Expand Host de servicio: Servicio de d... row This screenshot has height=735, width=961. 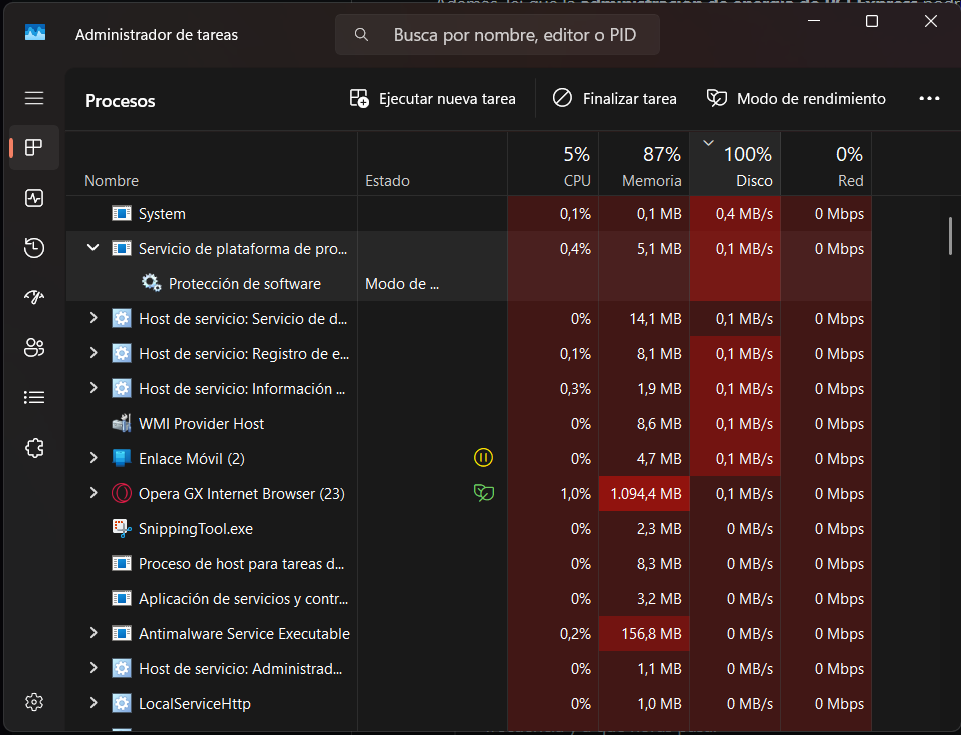coord(93,318)
